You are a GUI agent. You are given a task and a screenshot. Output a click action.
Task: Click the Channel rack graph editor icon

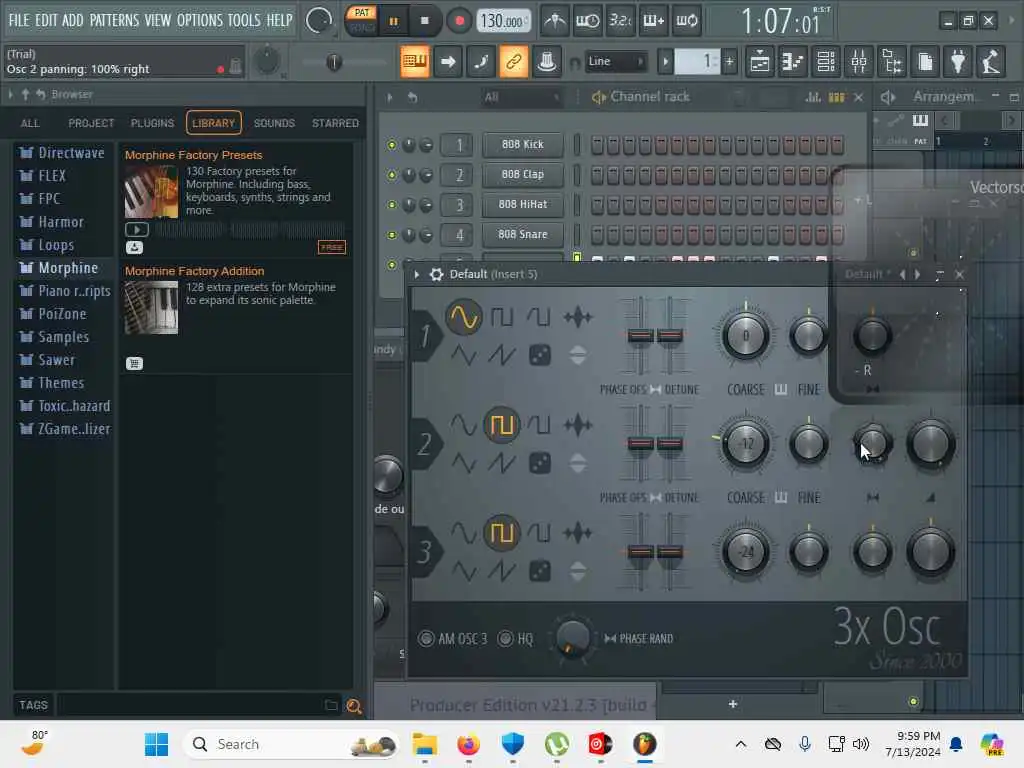[x=813, y=97]
